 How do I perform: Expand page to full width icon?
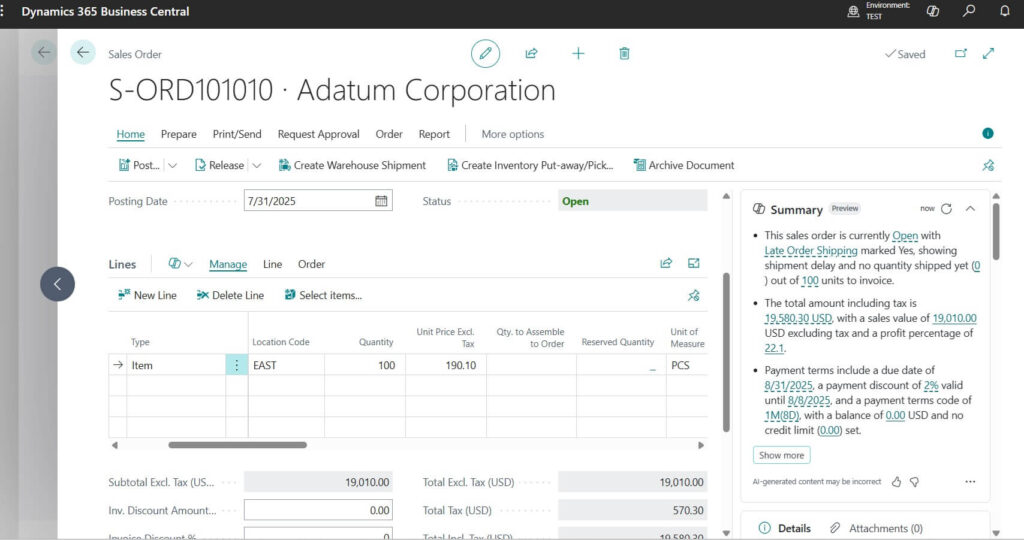pos(989,54)
